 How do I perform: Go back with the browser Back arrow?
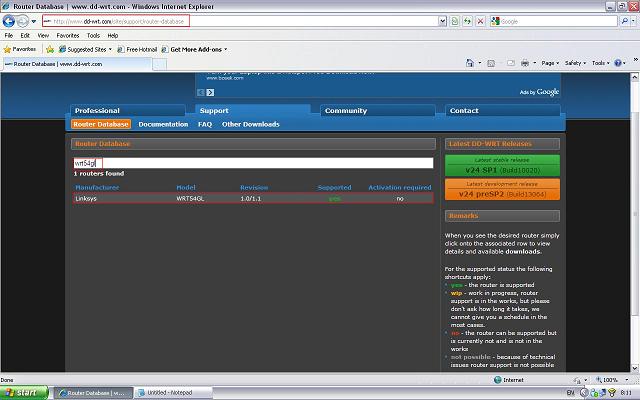(9, 21)
